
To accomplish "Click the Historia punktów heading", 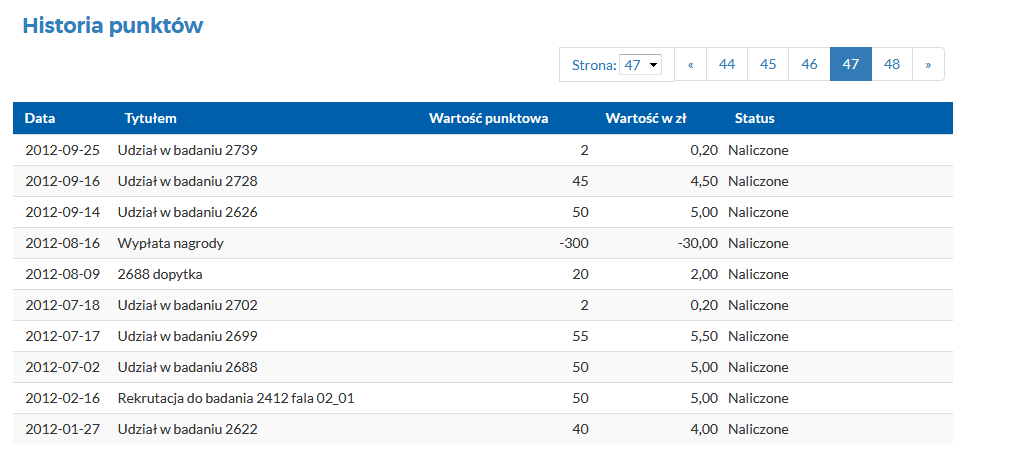I will point(113,26).
